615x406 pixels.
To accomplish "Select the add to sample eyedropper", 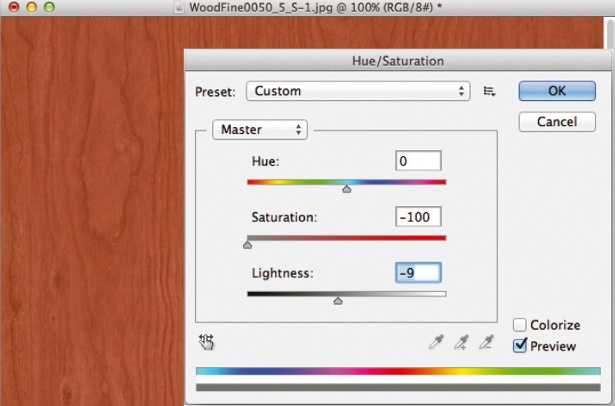I will tap(462, 342).
